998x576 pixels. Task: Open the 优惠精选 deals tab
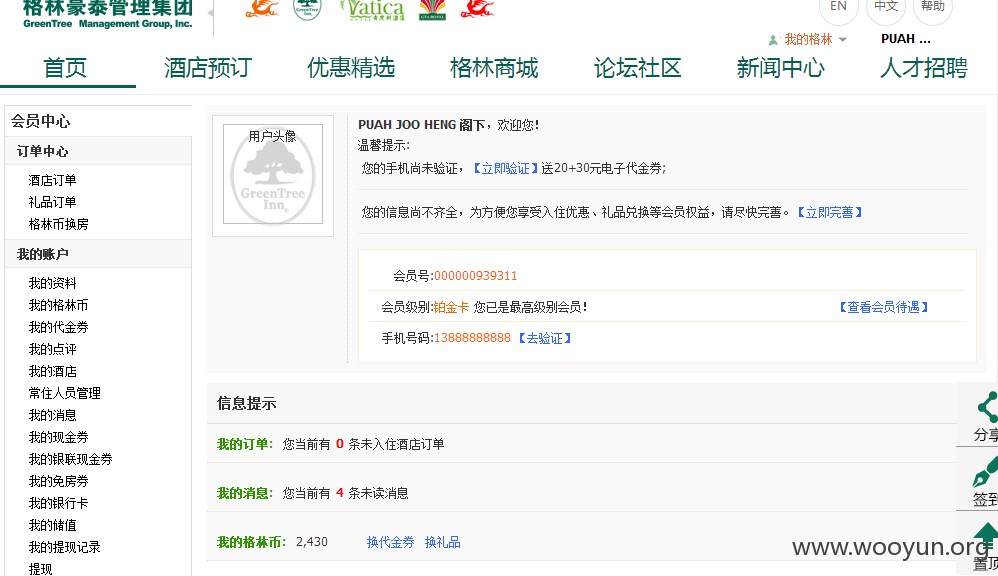point(351,67)
